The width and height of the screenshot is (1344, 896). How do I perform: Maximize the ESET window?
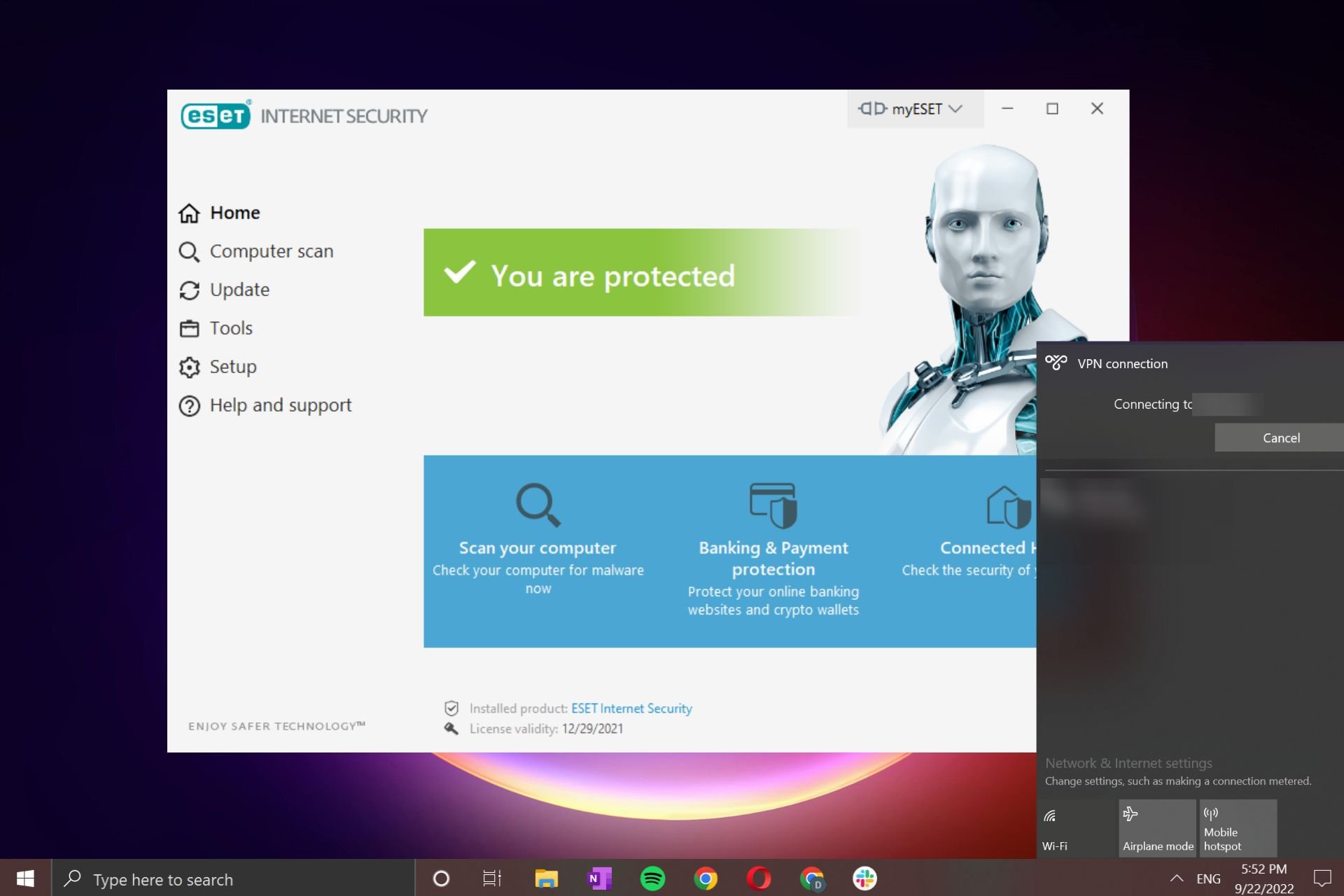(x=1052, y=108)
